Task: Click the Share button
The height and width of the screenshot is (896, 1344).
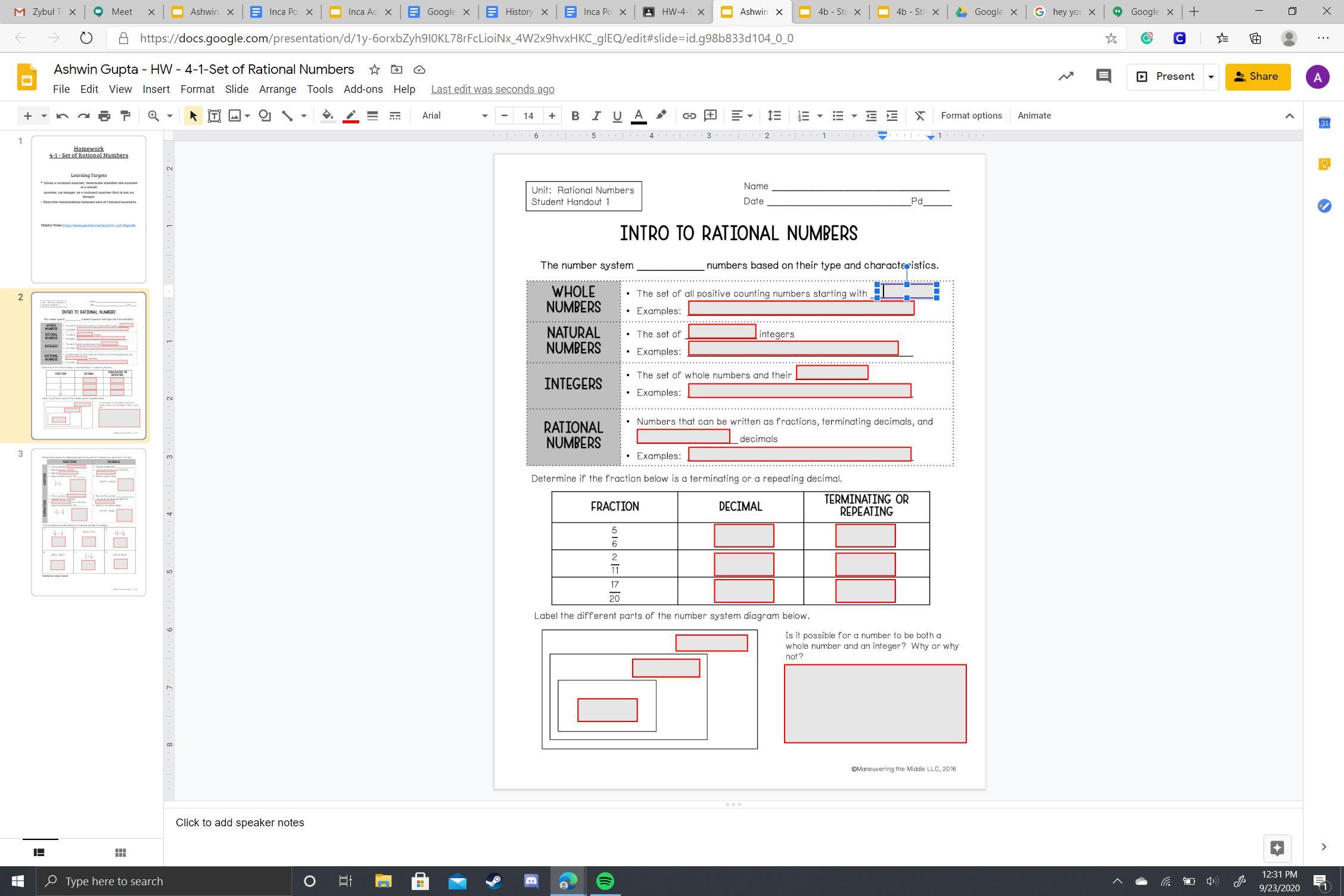Action: (1258, 77)
